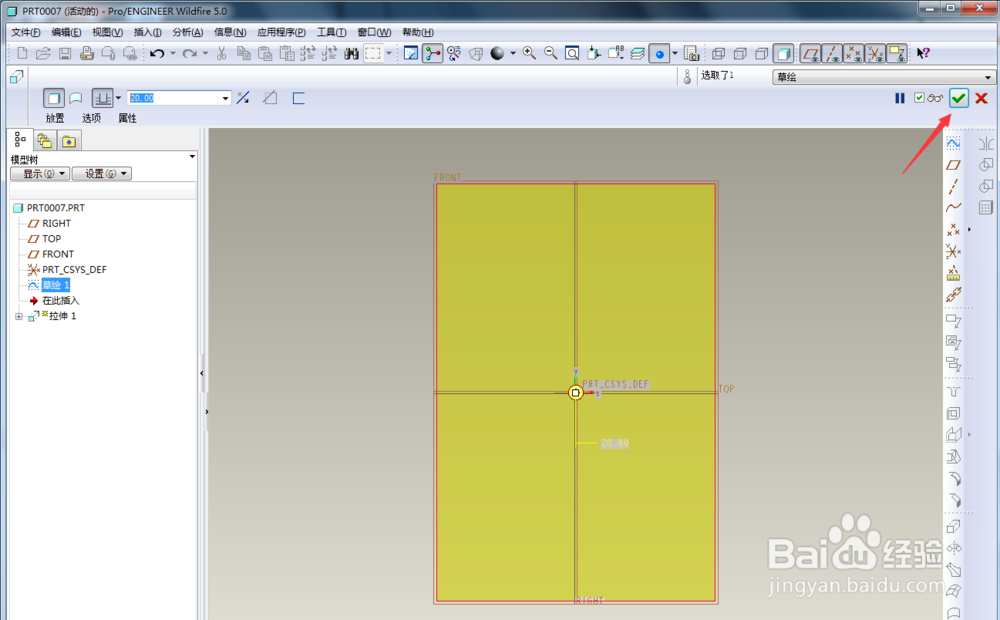Open the 视图 View menu
The height and width of the screenshot is (620, 1000).
tap(107, 32)
